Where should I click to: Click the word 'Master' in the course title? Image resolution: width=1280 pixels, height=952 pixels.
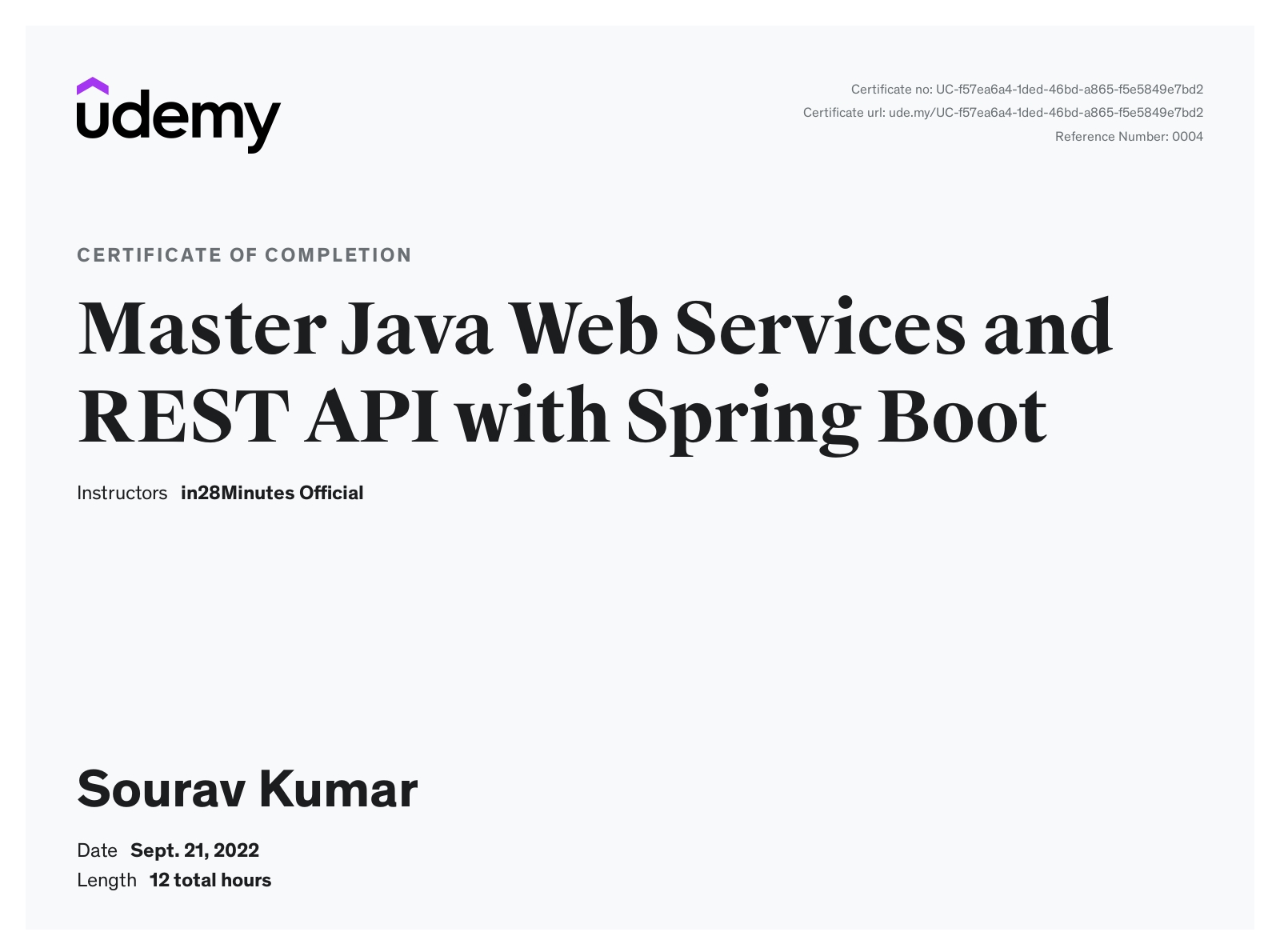202,328
